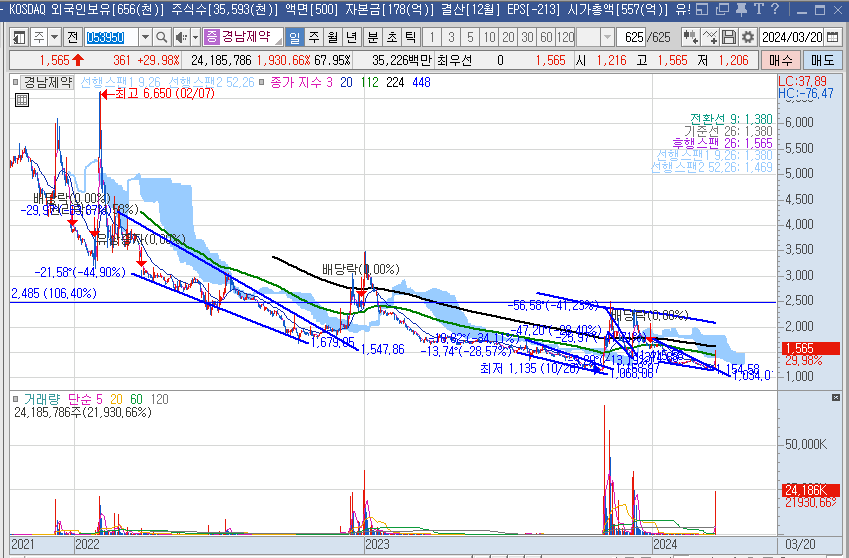The height and width of the screenshot is (558, 849).
Task: Click the pin window icon in title bar
Action: click(742, 9)
